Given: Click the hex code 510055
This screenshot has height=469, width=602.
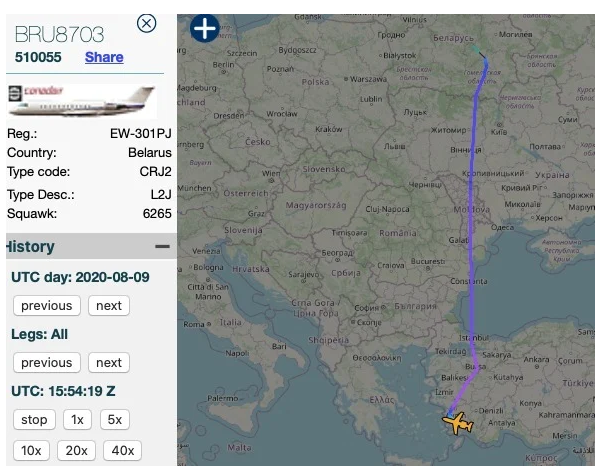Looking at the screenshot, I should [x=38, y=57].
